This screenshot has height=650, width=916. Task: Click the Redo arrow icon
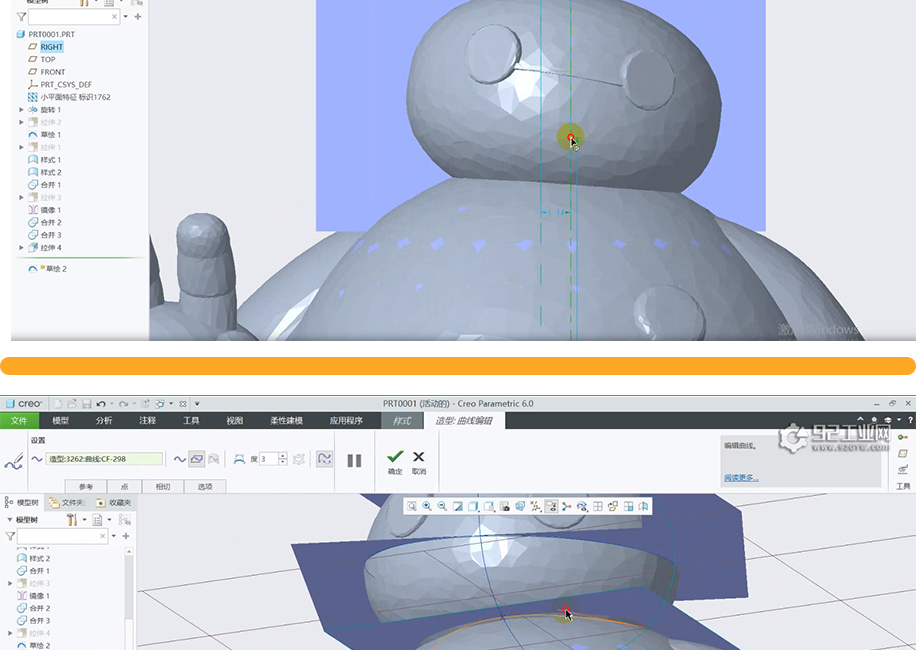[123, 404]
